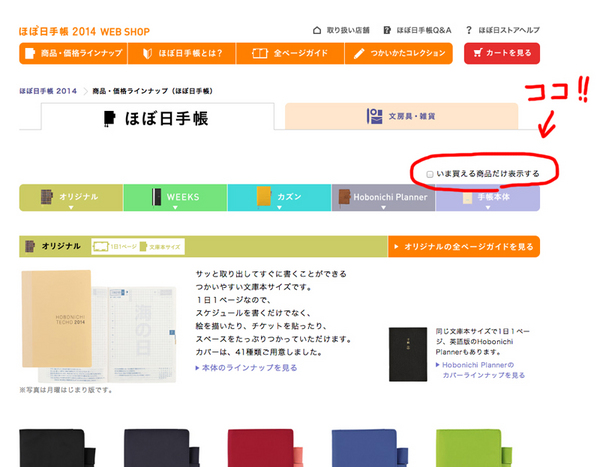Follow the 本体のラインナップを見る link
The image size is (600, 467).
click(250, 368)
